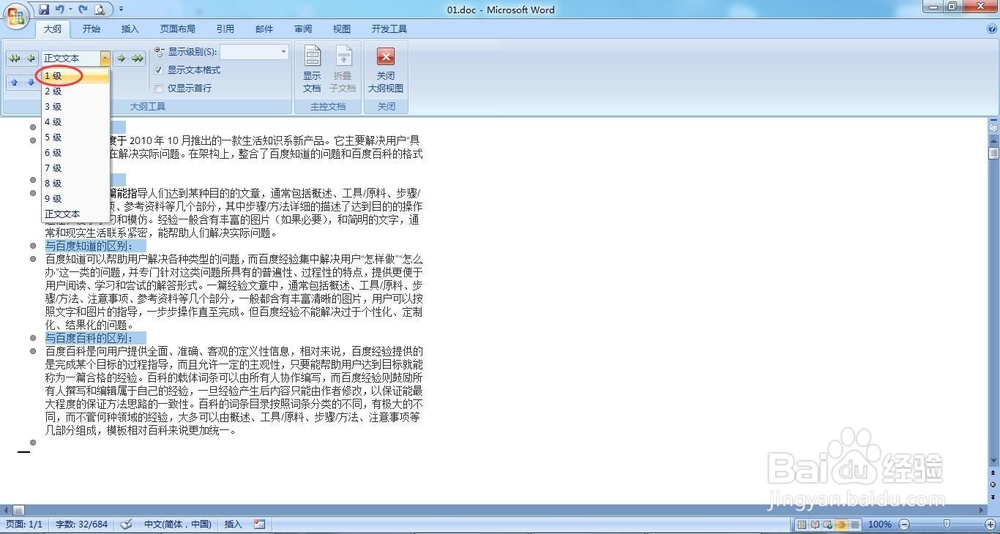Click the Word Help question mark icon

click(x=992, y=29)
